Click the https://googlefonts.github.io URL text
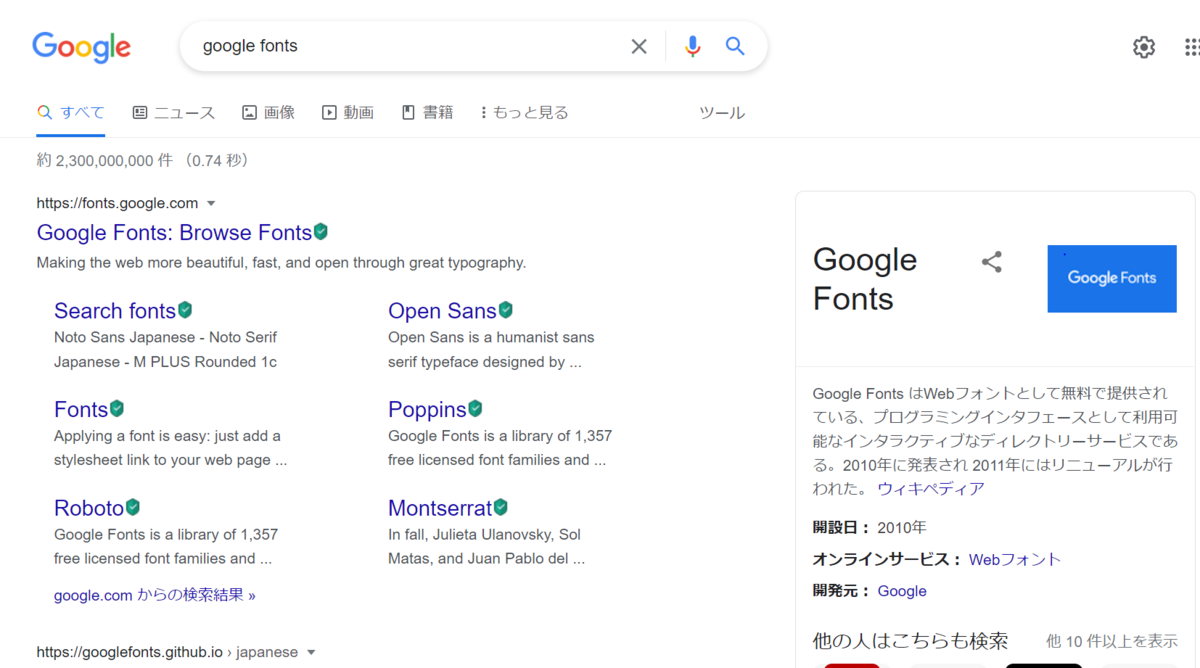Viewport: 1200px width, 668px height. click(130, 652)
